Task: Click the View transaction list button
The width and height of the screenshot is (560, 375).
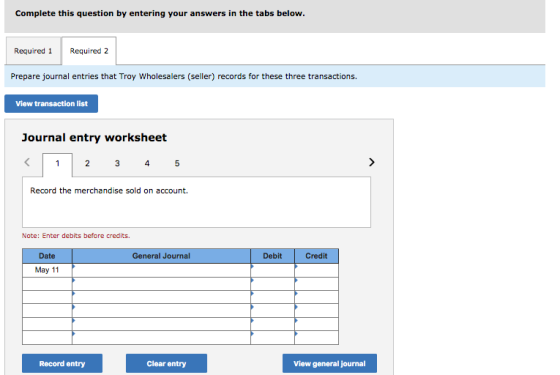Action: click(51, 104)
